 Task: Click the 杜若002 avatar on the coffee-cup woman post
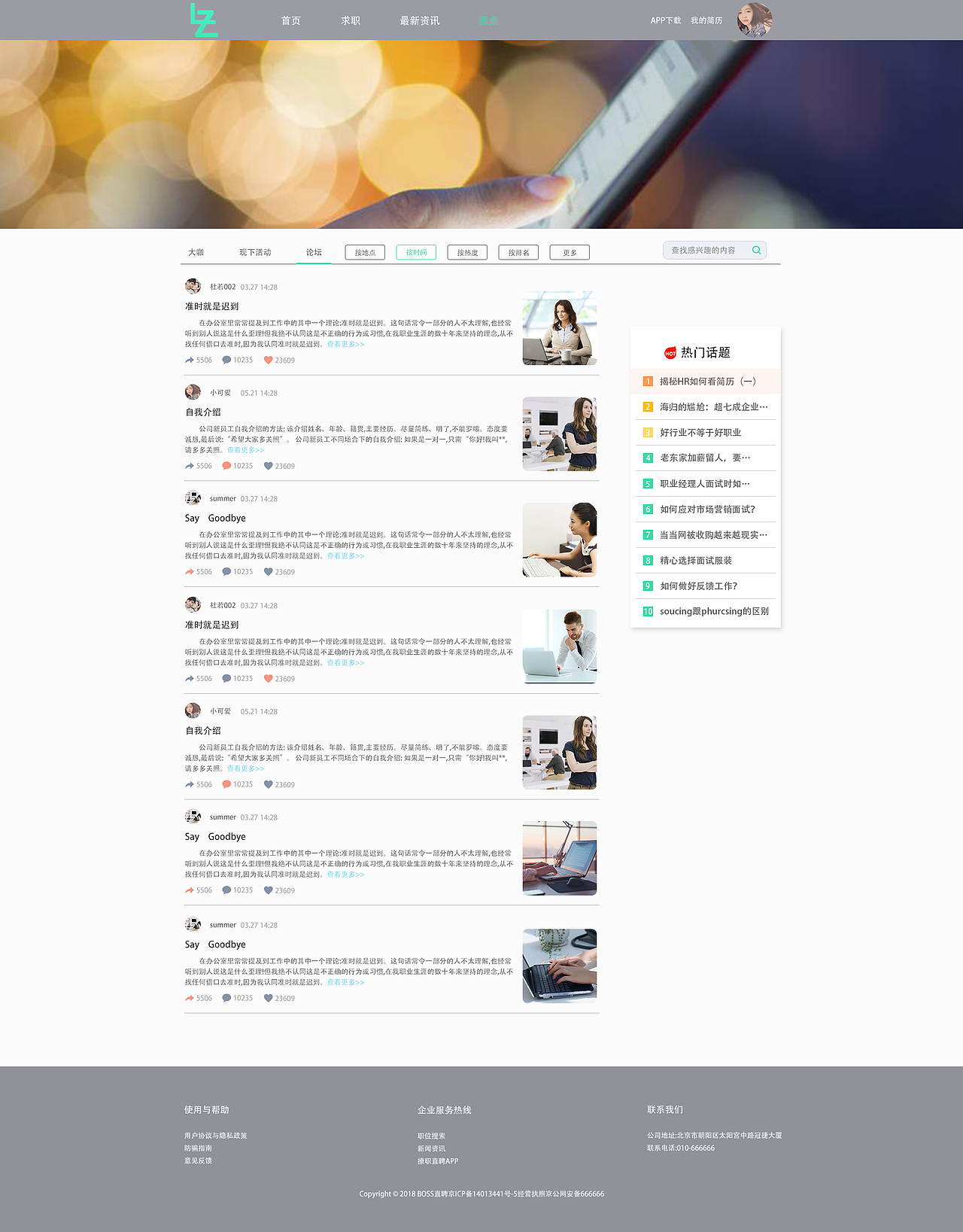pos(193,286)
